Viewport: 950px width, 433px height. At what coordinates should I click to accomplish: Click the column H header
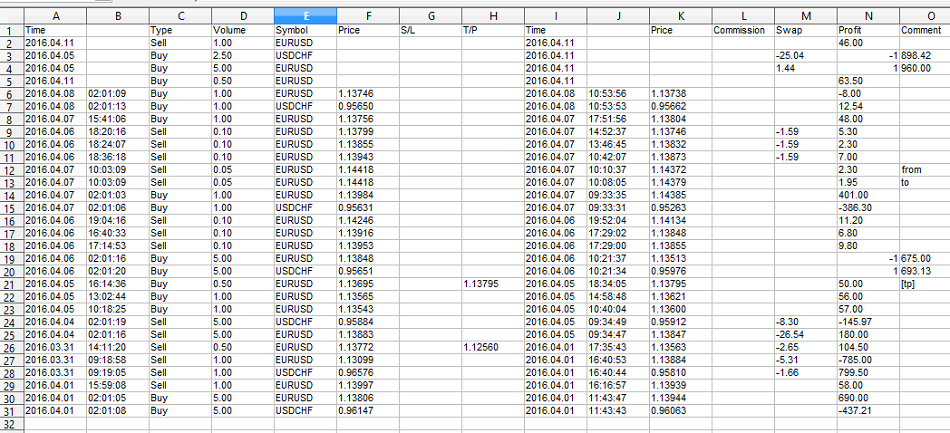(x=492, y=17)
